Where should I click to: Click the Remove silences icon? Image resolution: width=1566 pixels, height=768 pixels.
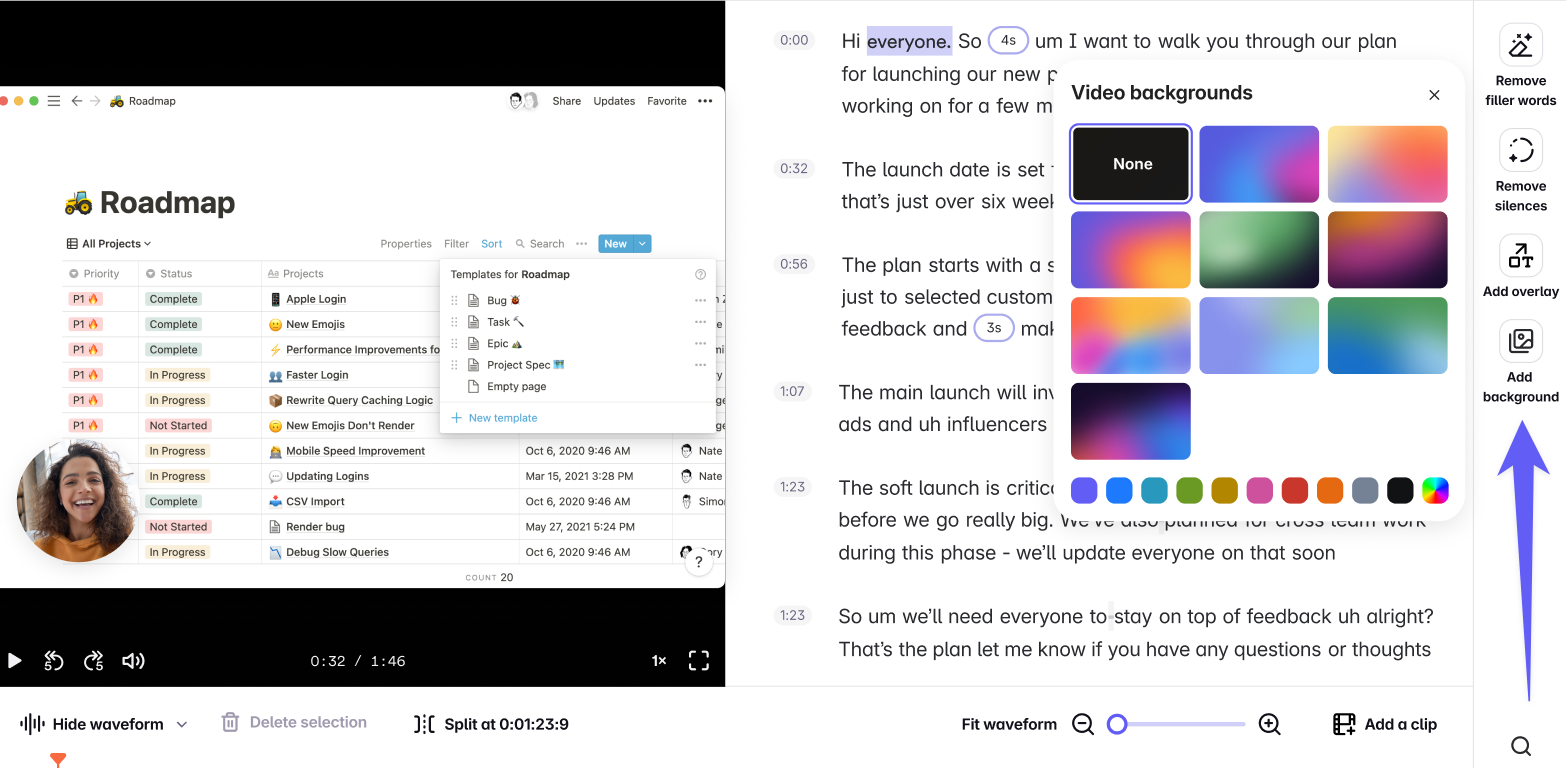pyautogui.click(x=1520, y=150)
